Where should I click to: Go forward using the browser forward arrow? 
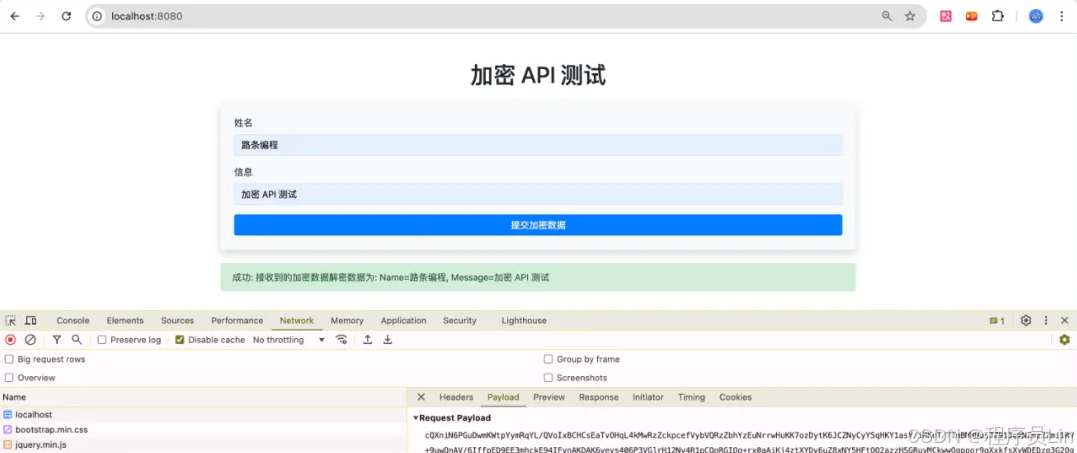coord(41,16)
